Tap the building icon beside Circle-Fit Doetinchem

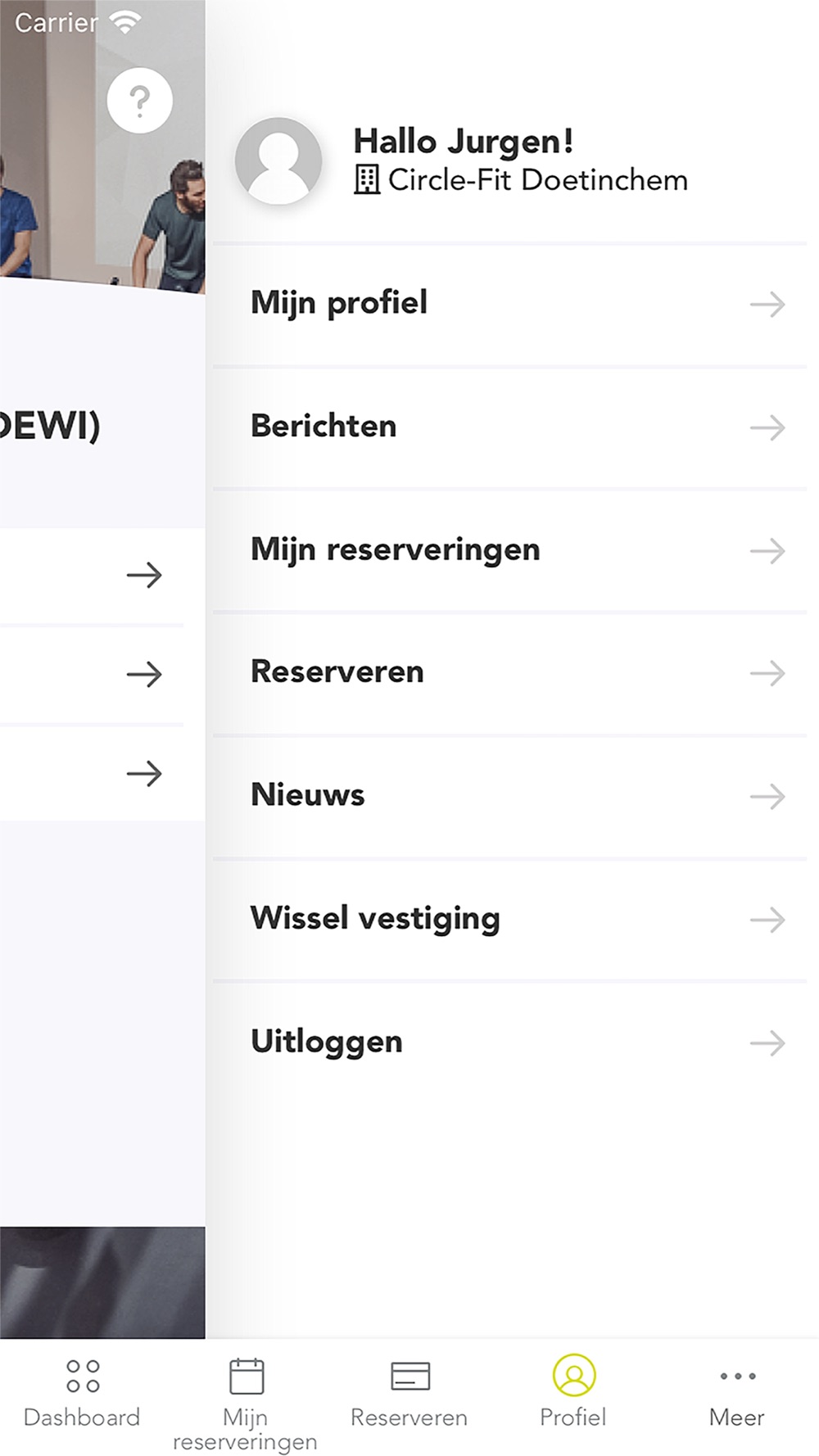[367, 179]
